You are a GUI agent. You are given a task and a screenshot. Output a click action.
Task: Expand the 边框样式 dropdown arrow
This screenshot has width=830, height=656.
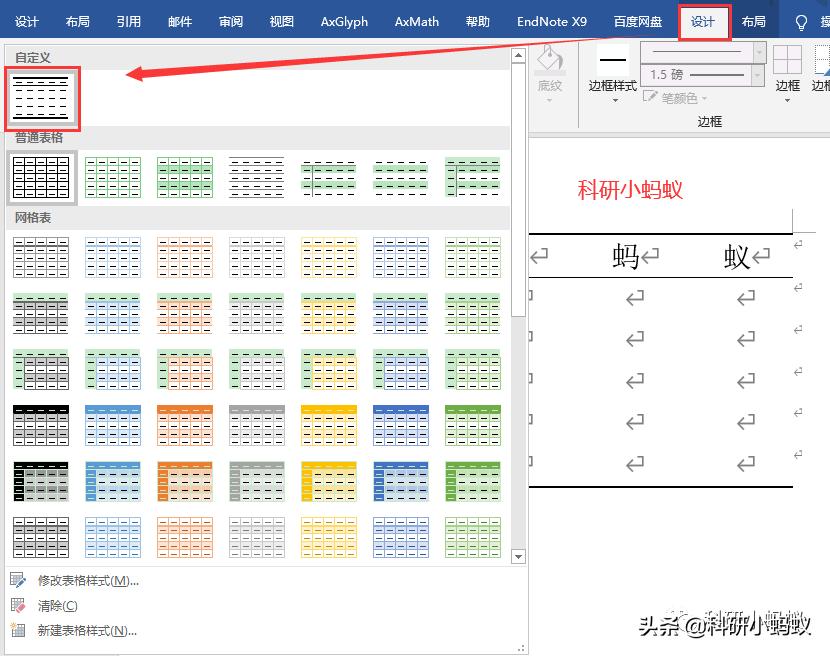point(615,101)
